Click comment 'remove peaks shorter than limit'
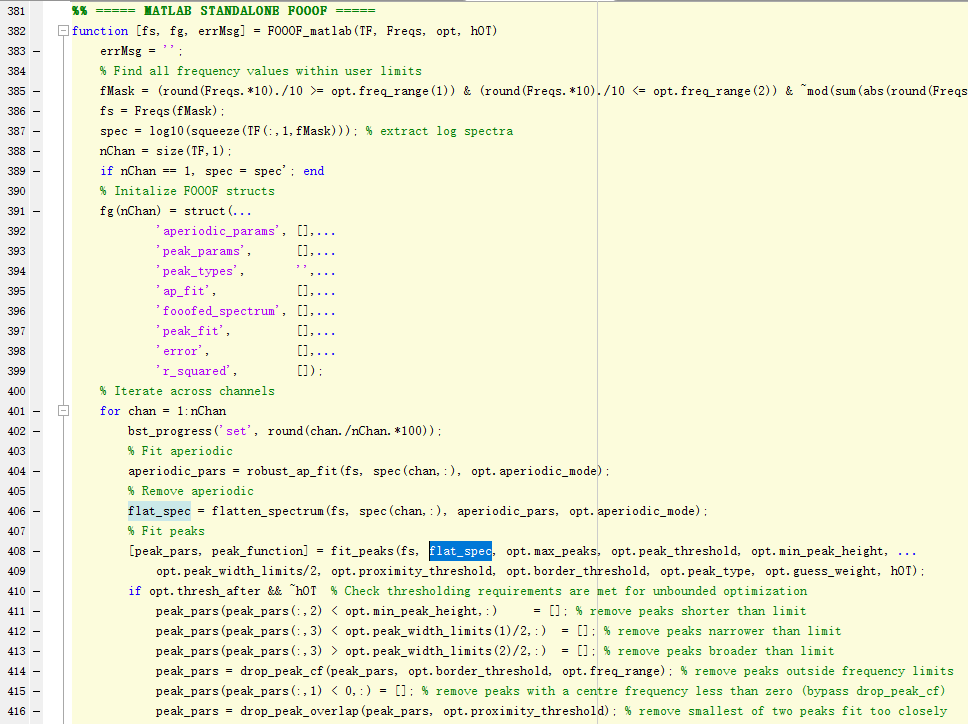This screenshot has width=968, height=724. tap(698, 611)
